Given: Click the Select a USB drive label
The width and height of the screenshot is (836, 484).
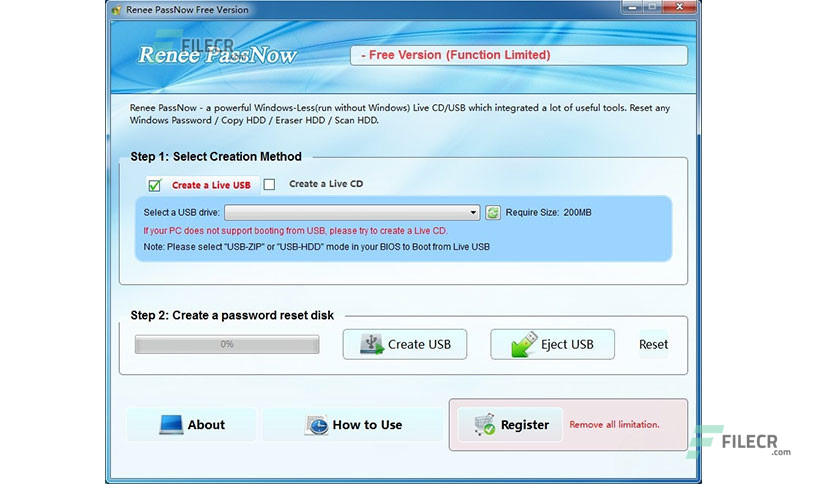Looking at the screenshot, I should [181, 213].
